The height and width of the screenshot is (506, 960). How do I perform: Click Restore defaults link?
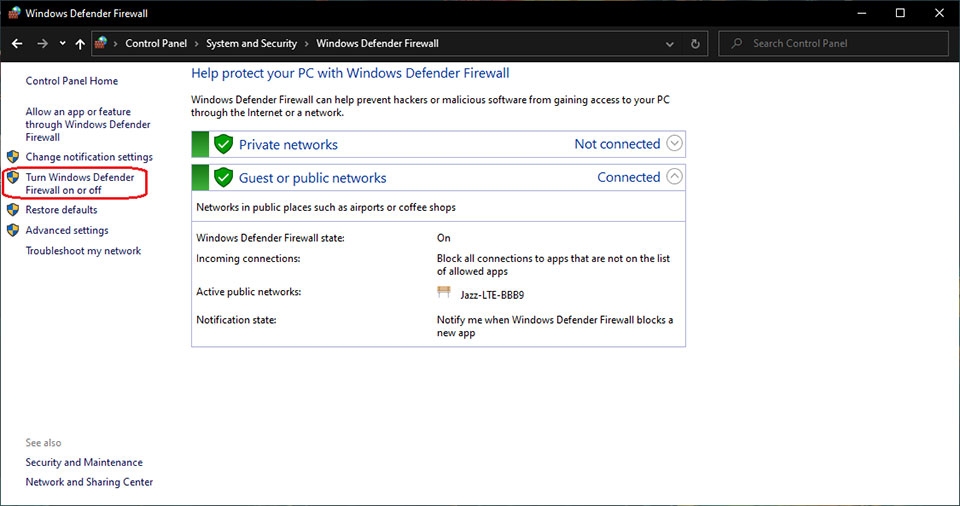(61, 210)
